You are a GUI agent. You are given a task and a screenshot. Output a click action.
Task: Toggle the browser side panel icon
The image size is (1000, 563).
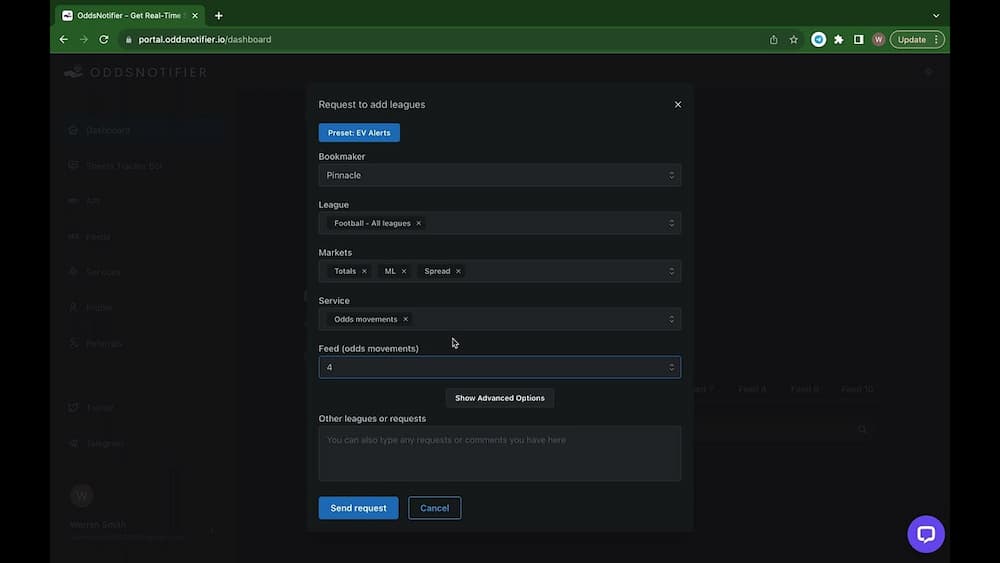click(858, 40)
